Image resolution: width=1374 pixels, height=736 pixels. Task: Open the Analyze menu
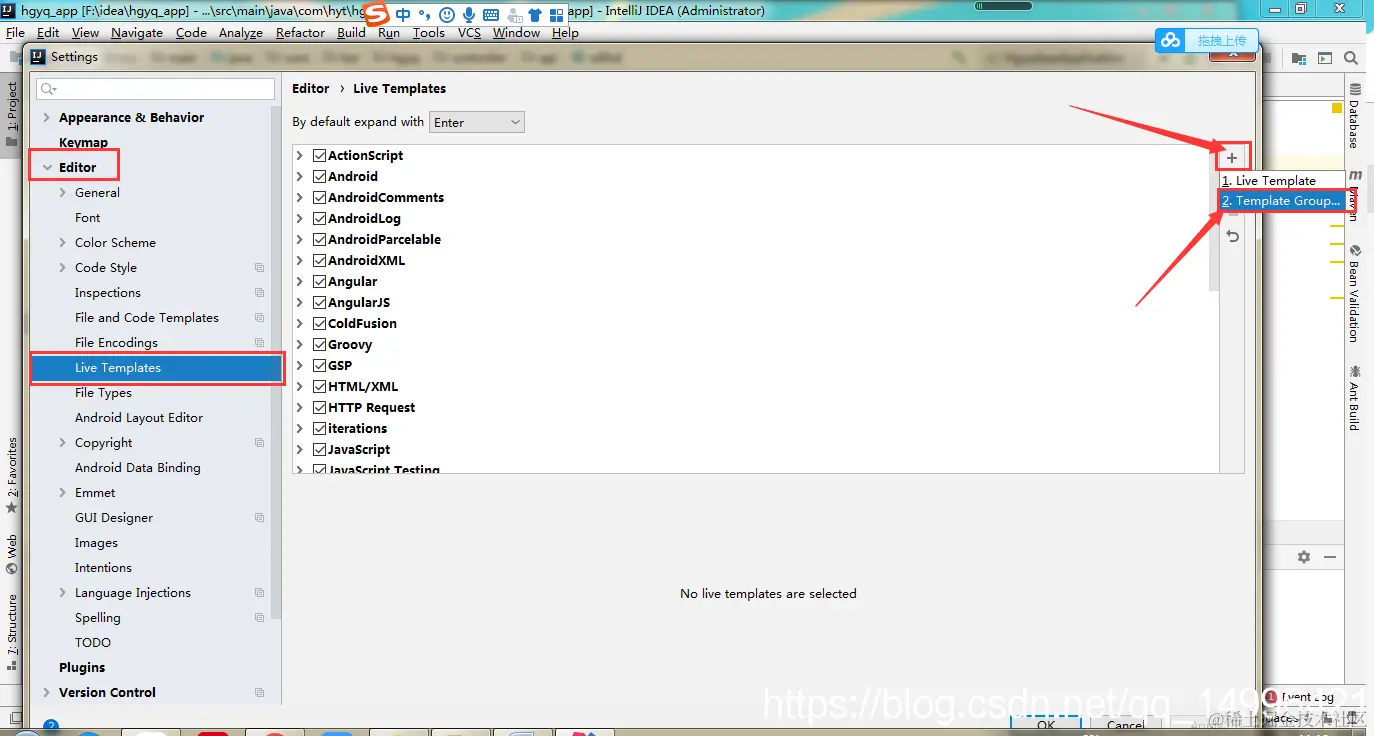240,32
